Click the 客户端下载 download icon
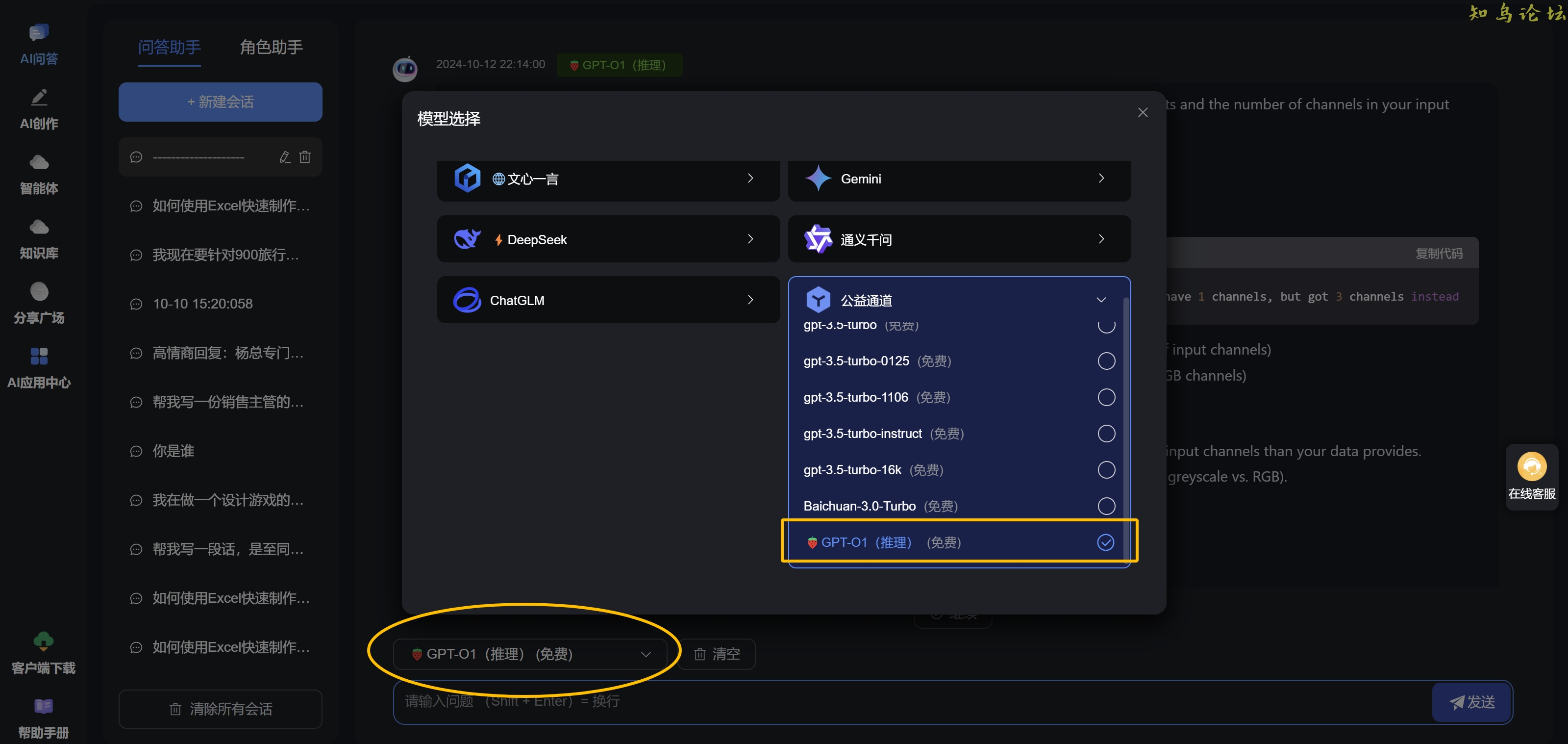The width and height of the screenshot is (1568, 744). [43, 641]
